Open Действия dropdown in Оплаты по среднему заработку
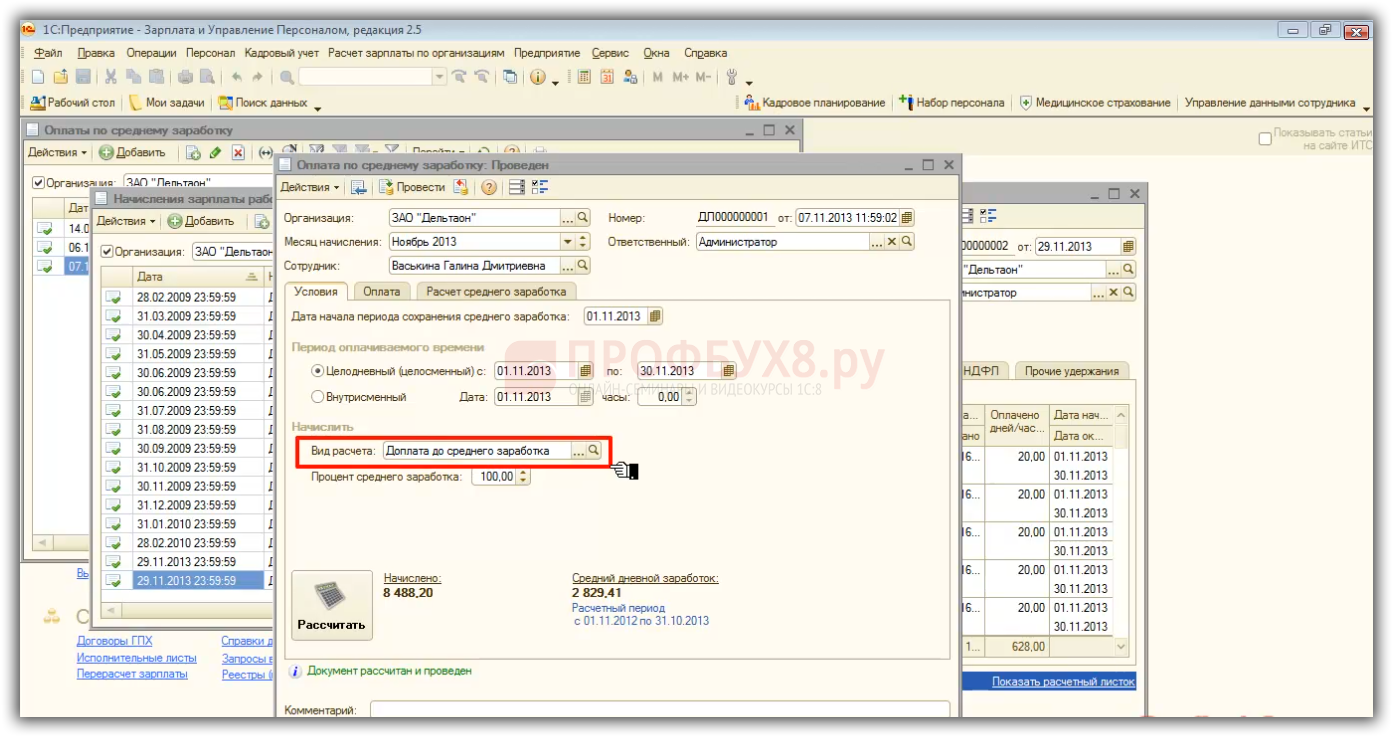 [x=58, y=153]
